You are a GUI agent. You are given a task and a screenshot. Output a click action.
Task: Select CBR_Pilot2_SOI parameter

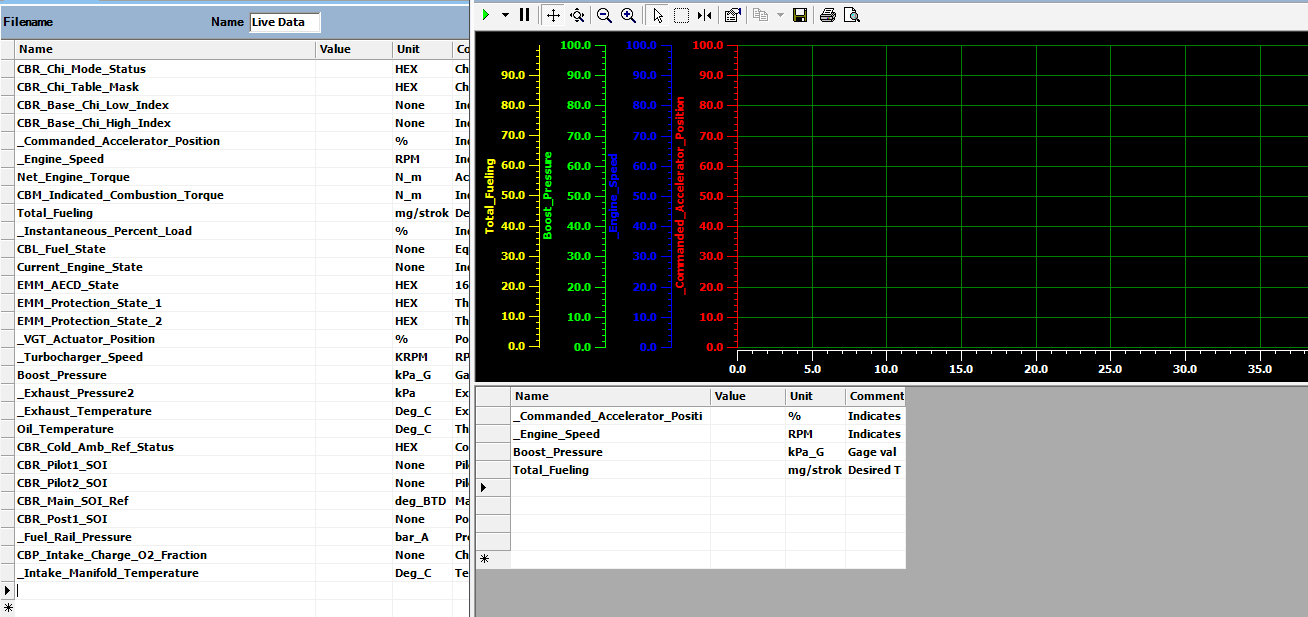[62, 483]
